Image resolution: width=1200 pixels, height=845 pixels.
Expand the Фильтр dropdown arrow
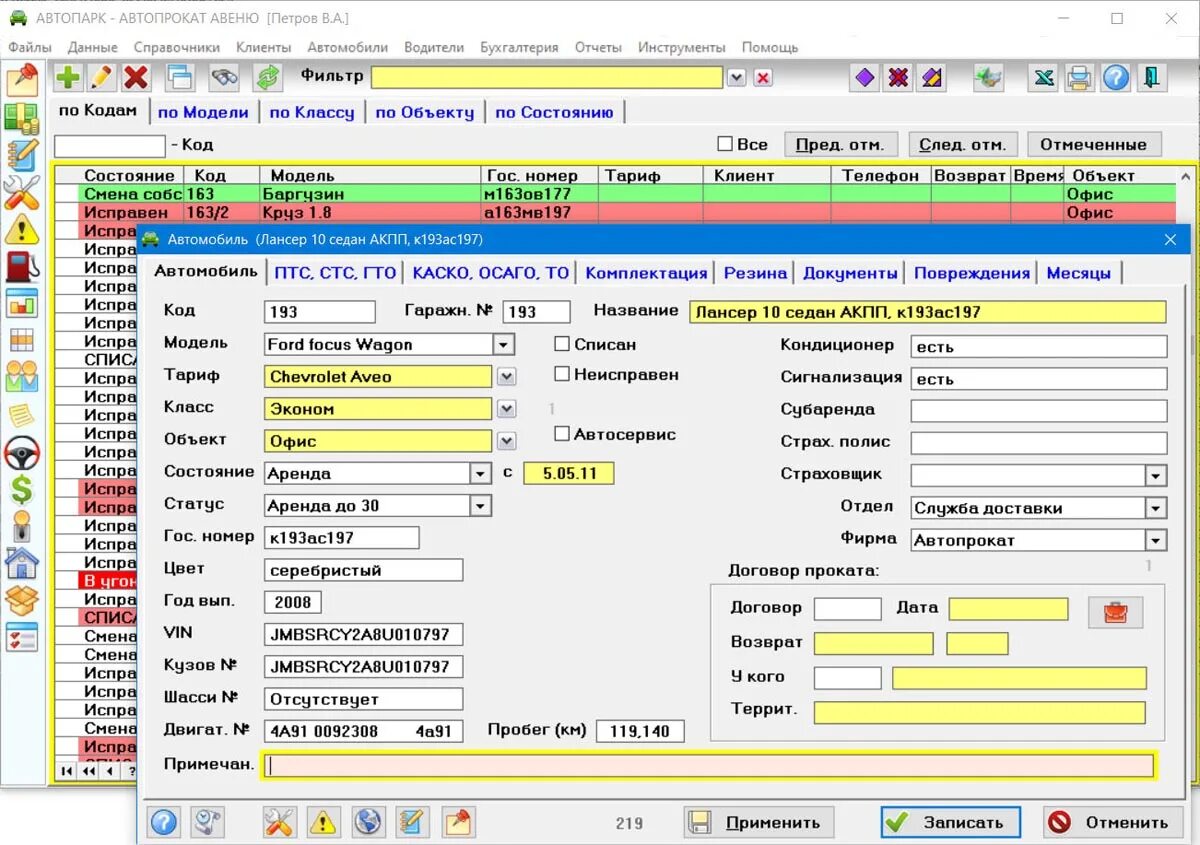click(737, 78)
